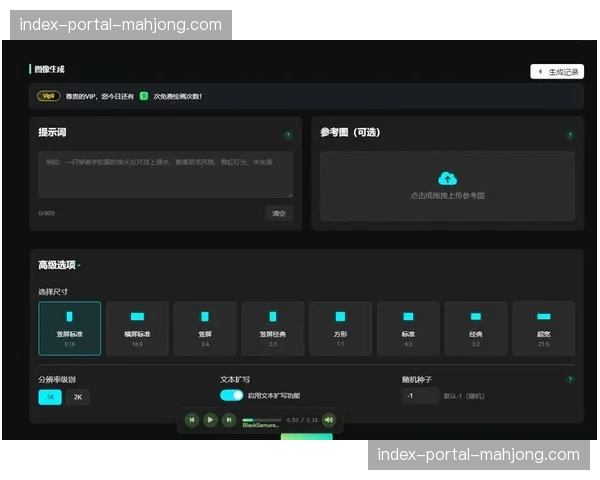
Task: Select the 方形 1:1 size
Action: 341,328
